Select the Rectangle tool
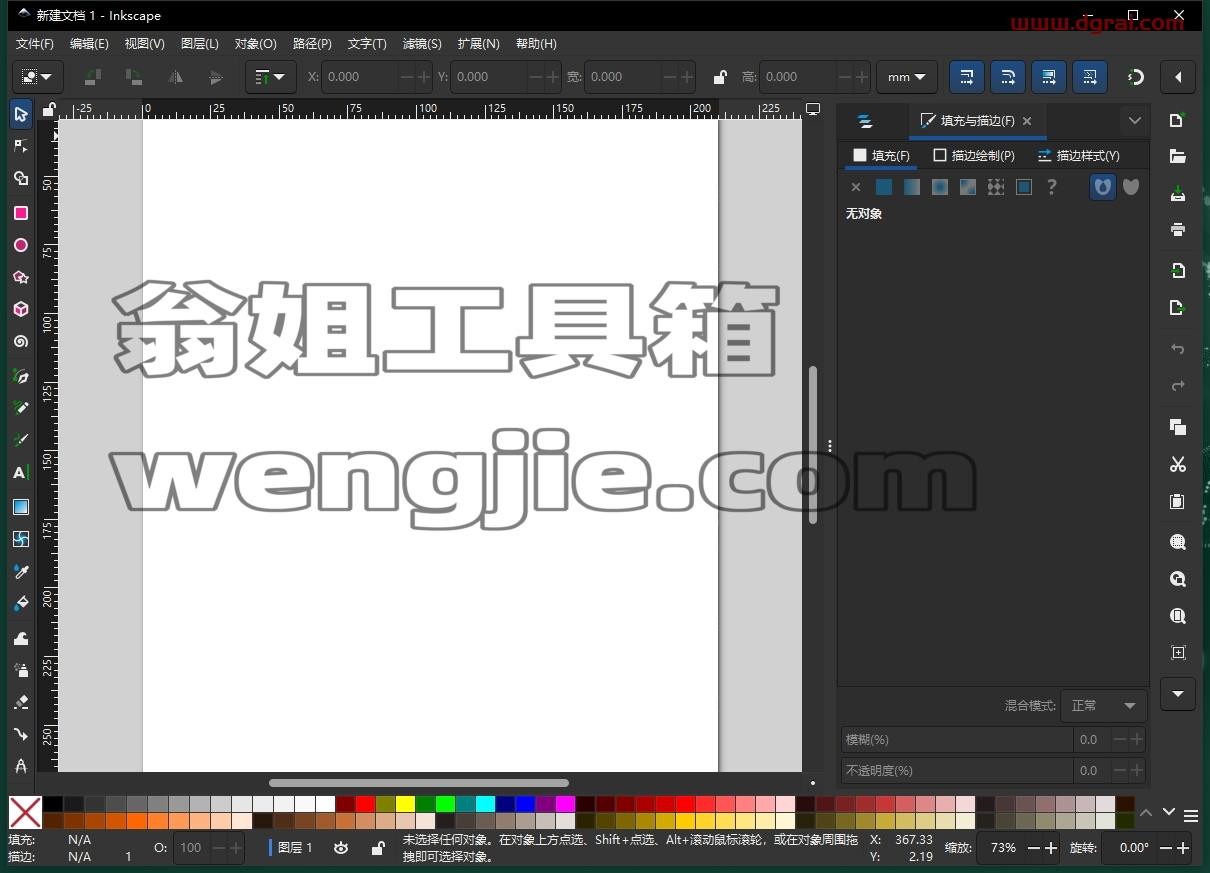The image size is (1210, 873). click(20, 213)
